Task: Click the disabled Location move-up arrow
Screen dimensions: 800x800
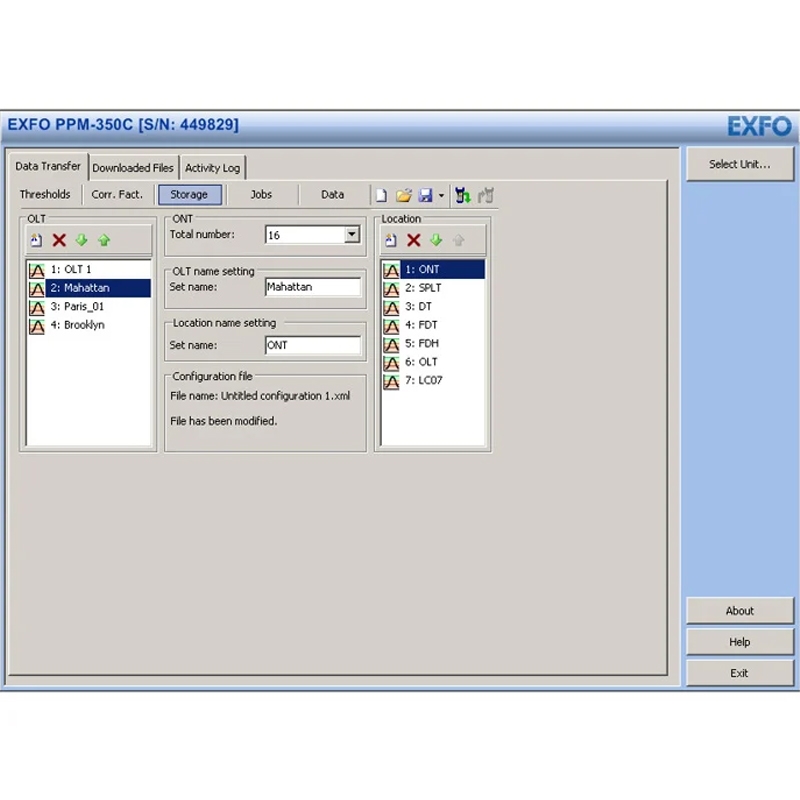Action: [x=459, y=240]
